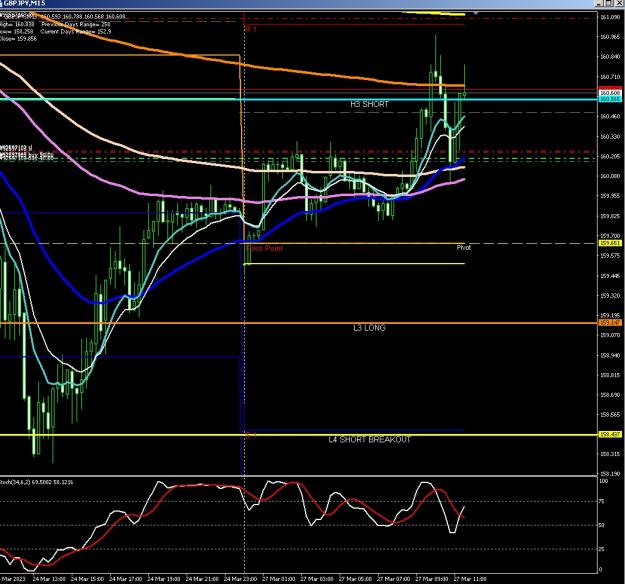Screen dimensions: 625x584
Task: Click the 24 Mar 17:00 time label
Action: [126, 579]
